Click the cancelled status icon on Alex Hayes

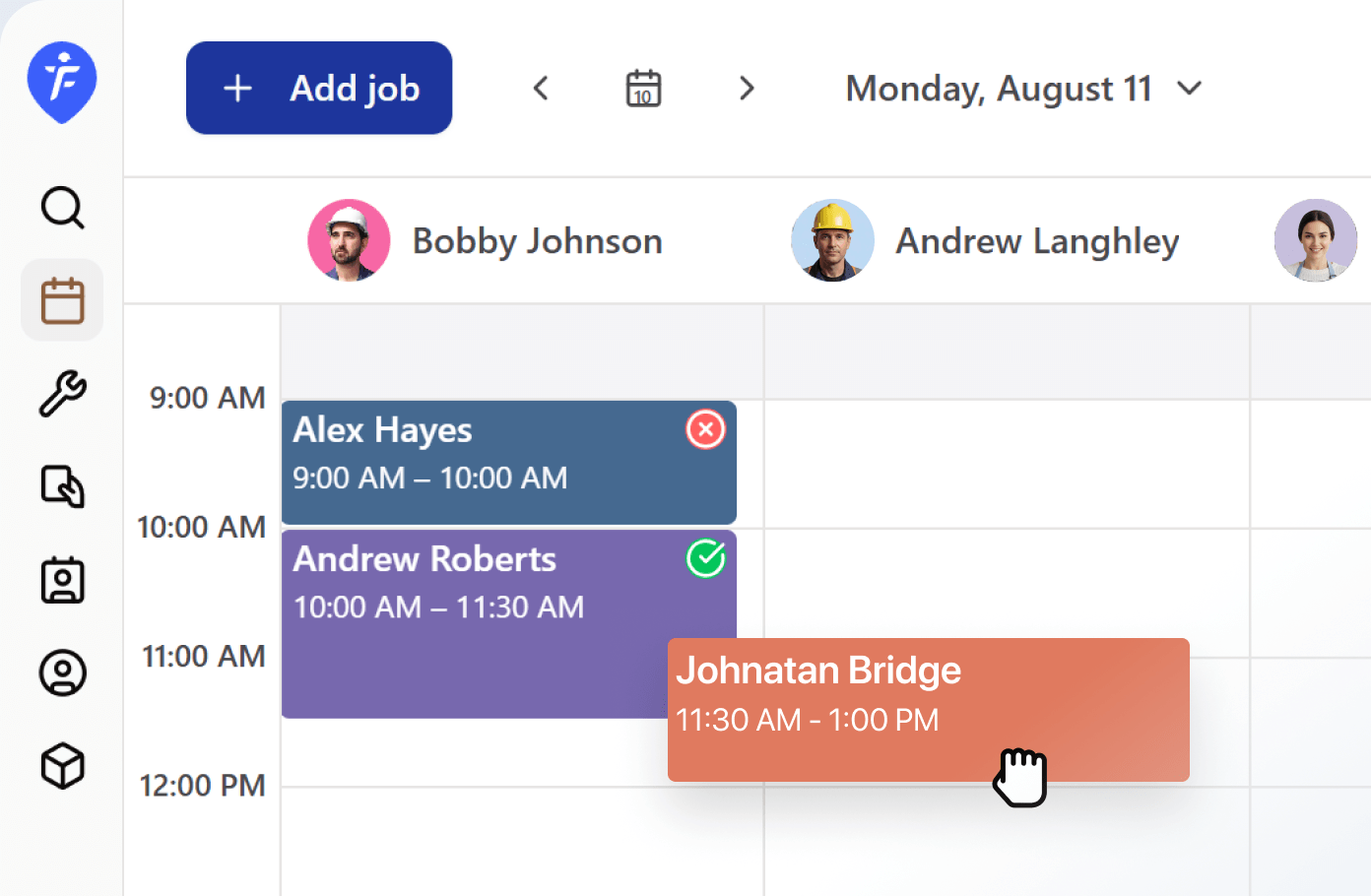pos(705,429)
